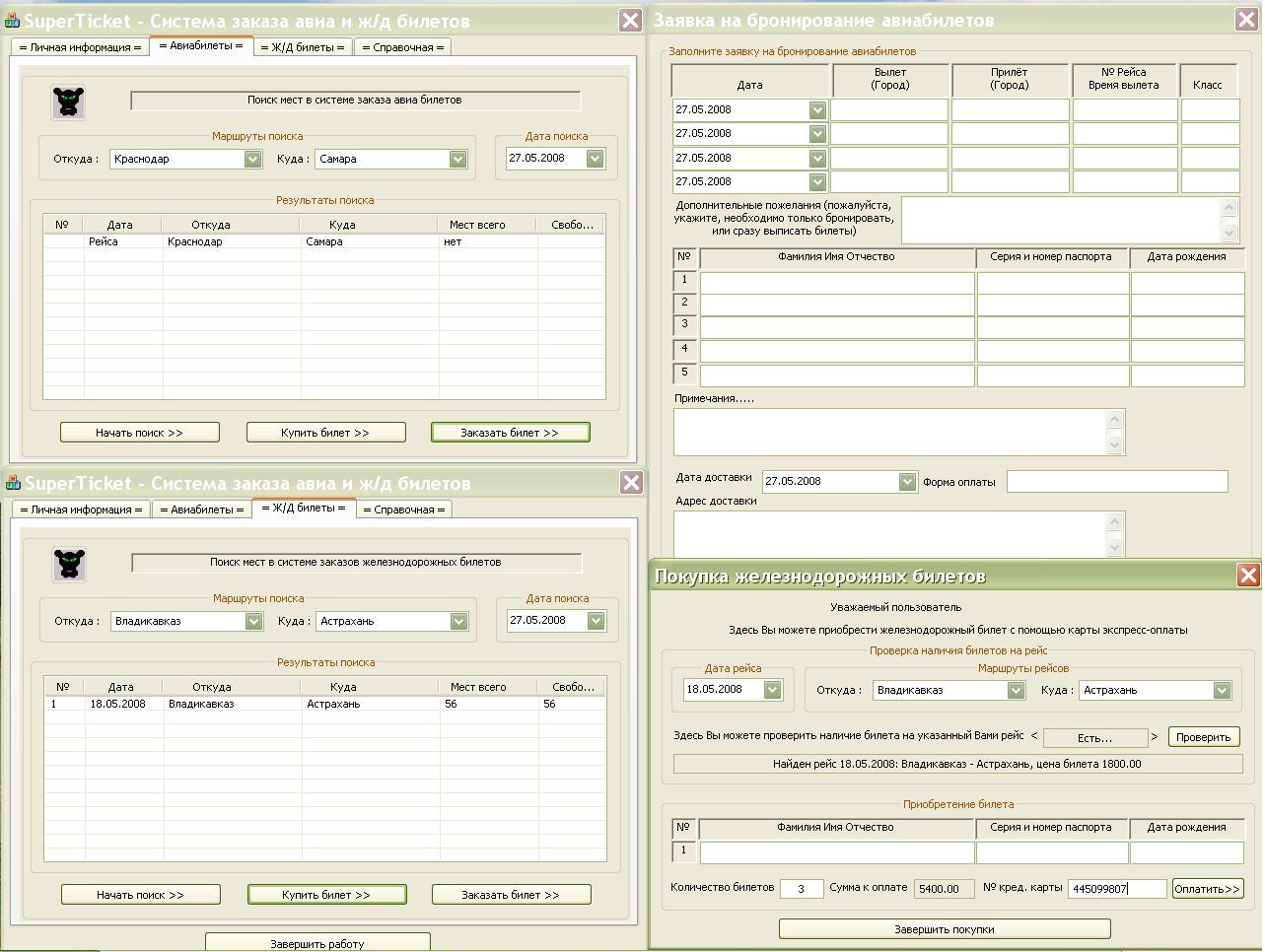This screenshot has height=952, width=1265.
Task: Open the 'Куда' dropdown showing Самара
Action: 457,159
